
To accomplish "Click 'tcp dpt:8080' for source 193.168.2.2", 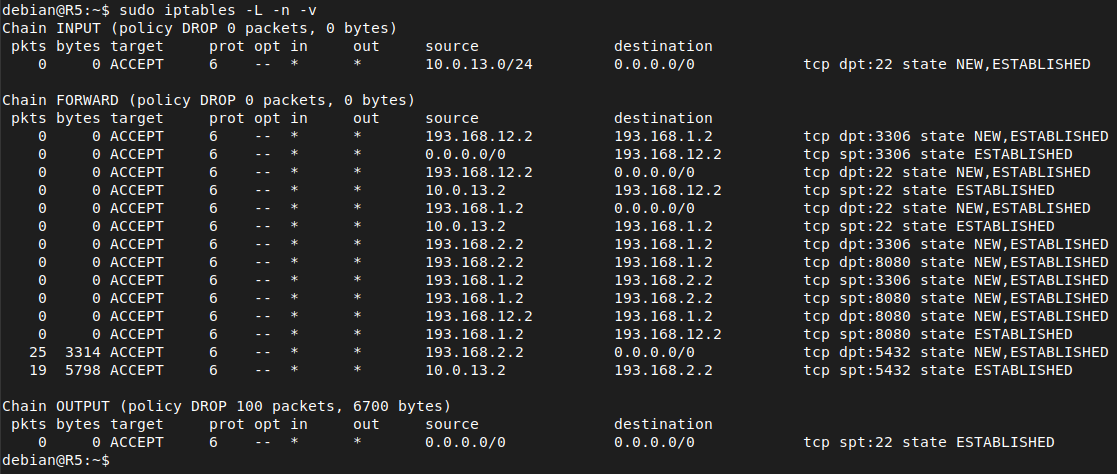I will point(858,262).
